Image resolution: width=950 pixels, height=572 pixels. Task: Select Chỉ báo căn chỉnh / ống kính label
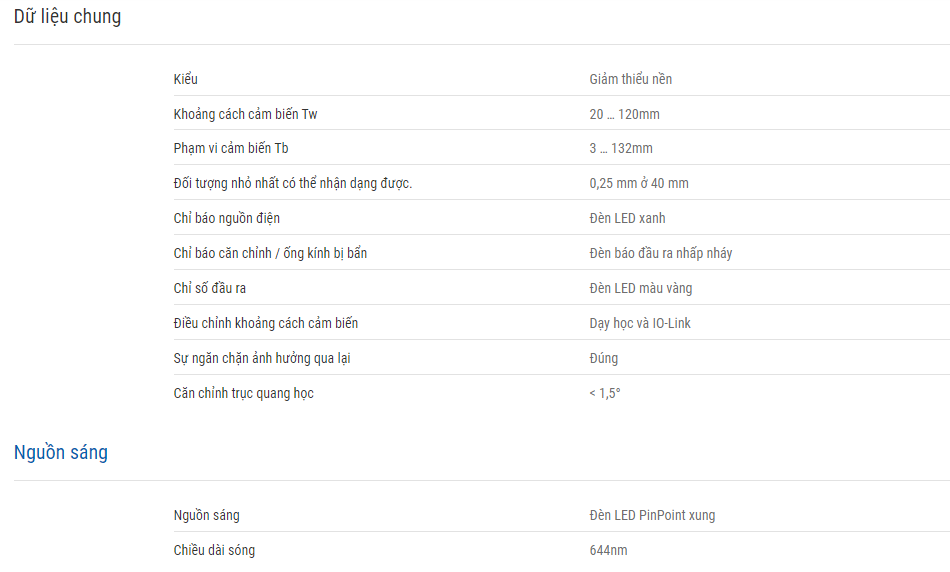270,253
